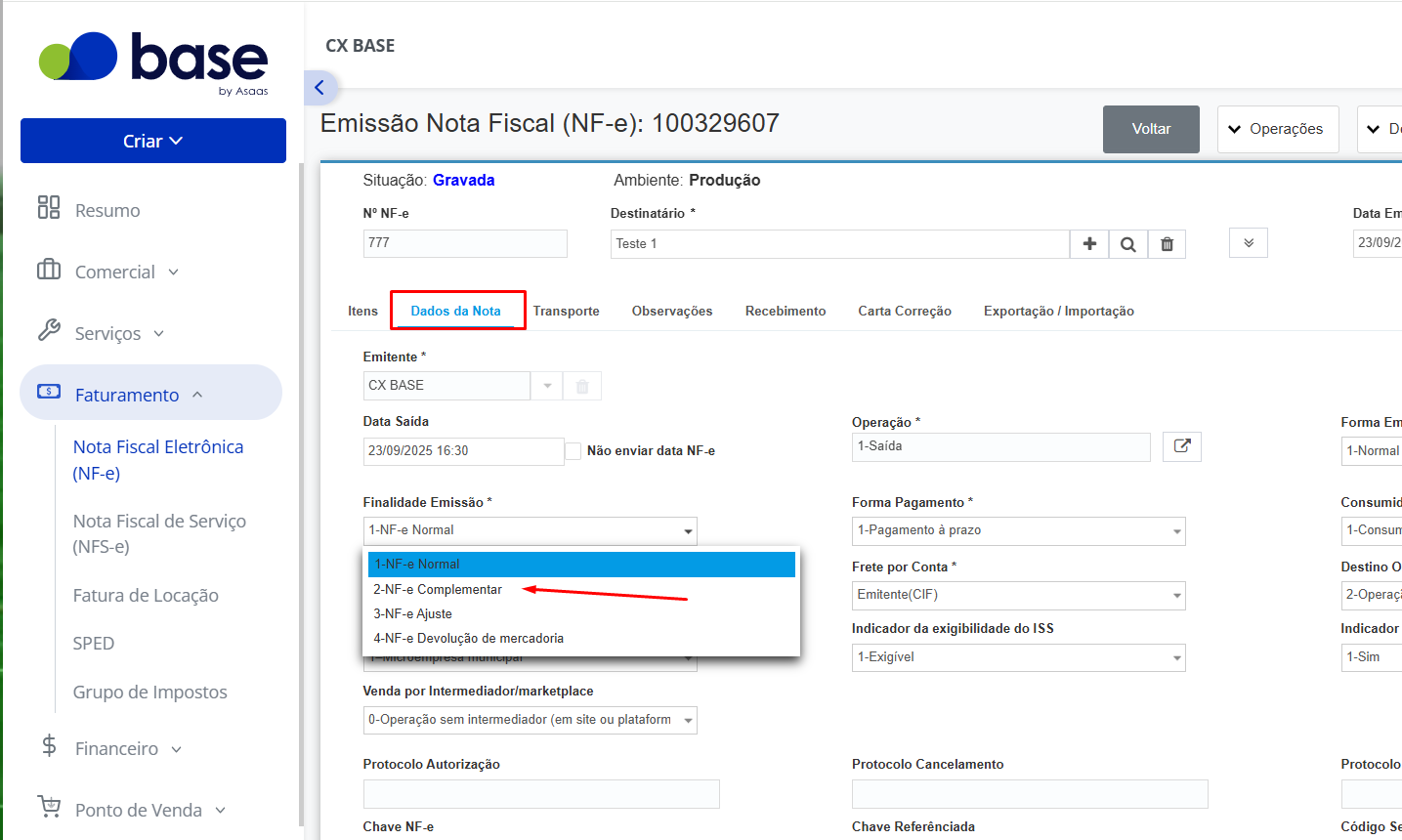1402x840 pixels.
Task: Delete Destinatário using trash icon
Action: click(x=1167, y=244)
